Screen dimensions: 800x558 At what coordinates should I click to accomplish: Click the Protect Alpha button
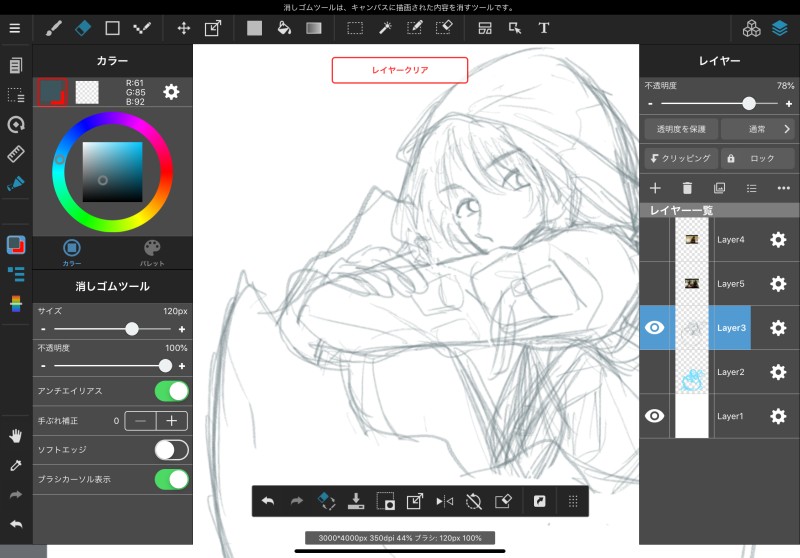[681, 129]
